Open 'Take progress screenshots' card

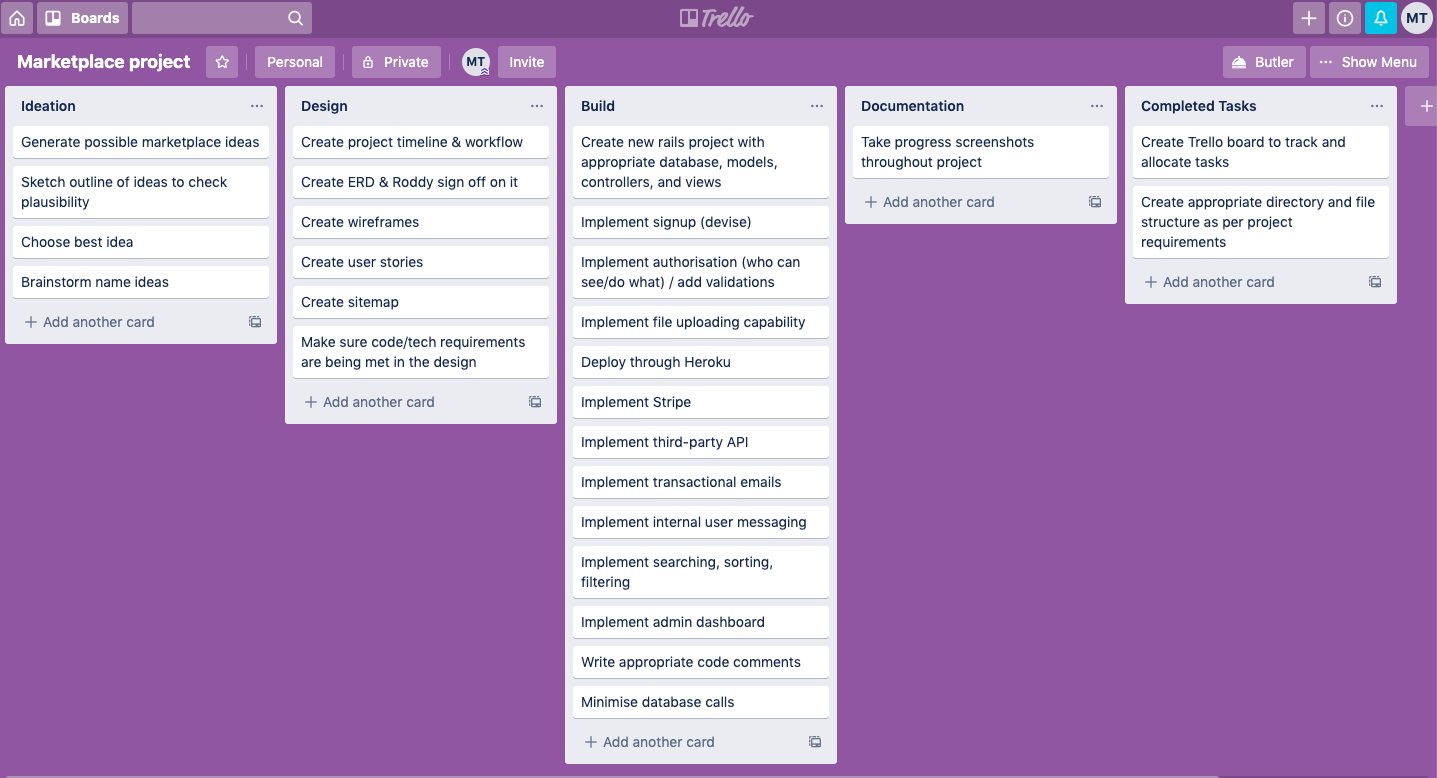coord(981,152)
